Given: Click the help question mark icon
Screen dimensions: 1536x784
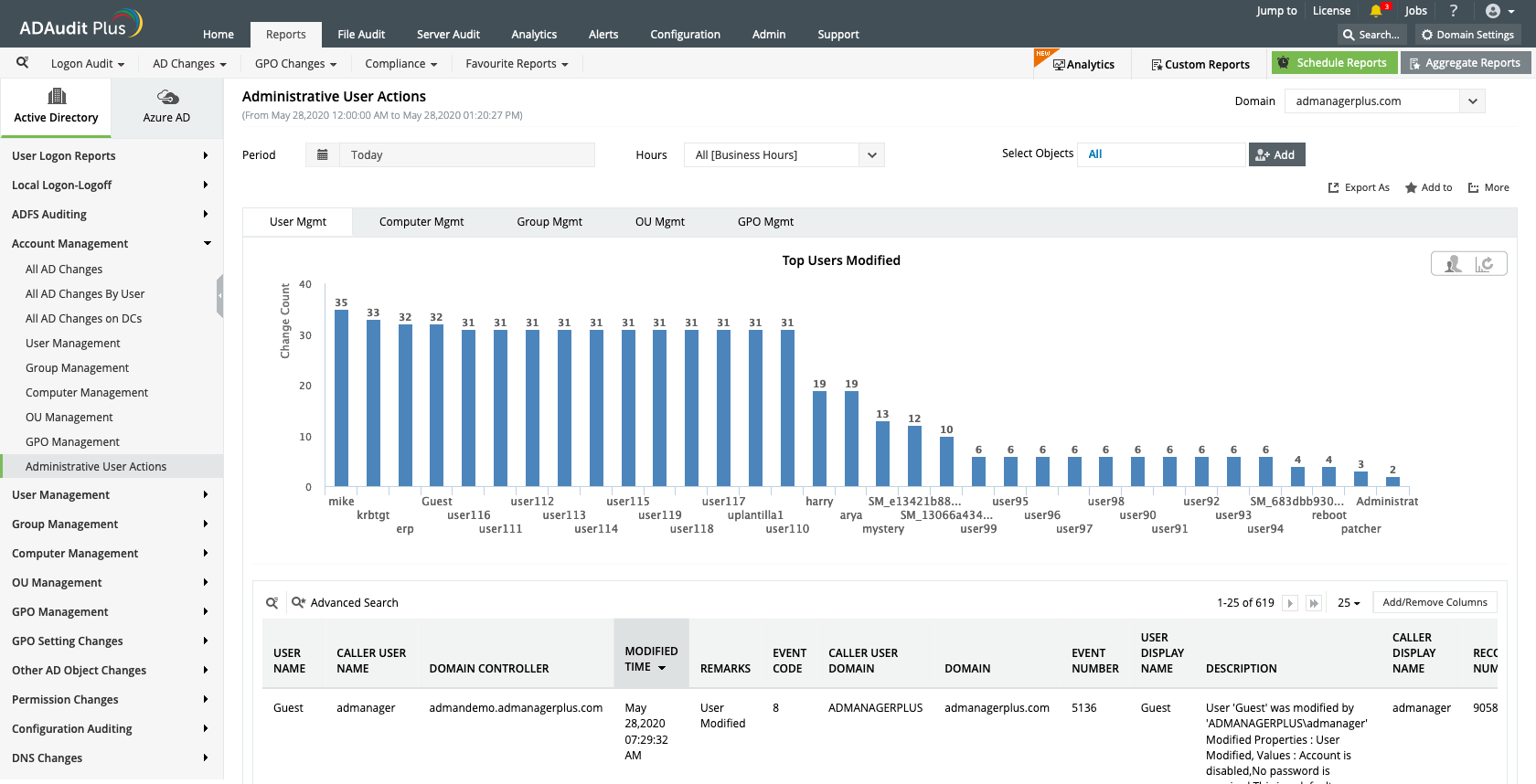Looking at the screenshot, I should tap(1454, 11).
